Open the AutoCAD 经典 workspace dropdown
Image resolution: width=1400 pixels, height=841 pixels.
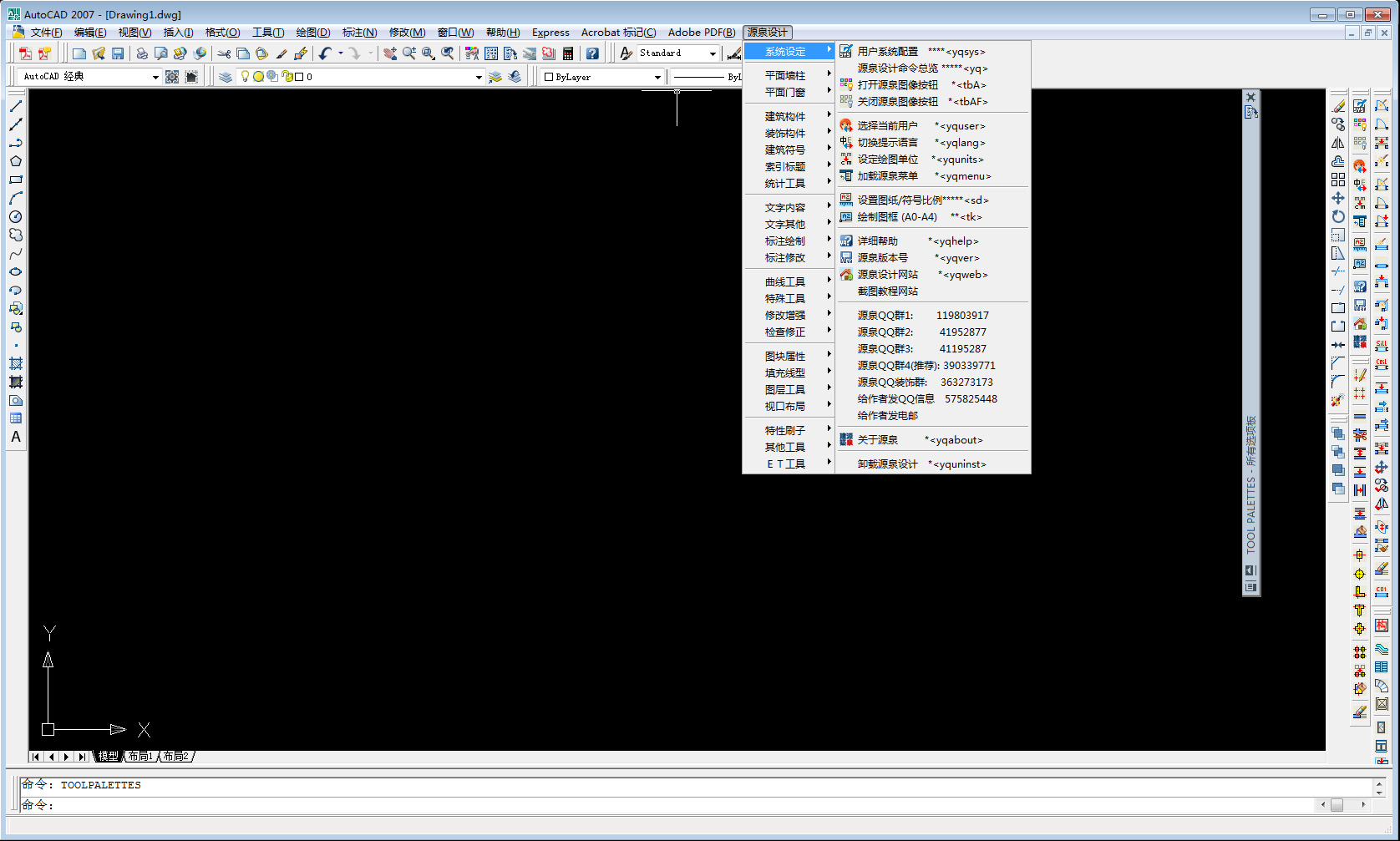click(155, 77)
